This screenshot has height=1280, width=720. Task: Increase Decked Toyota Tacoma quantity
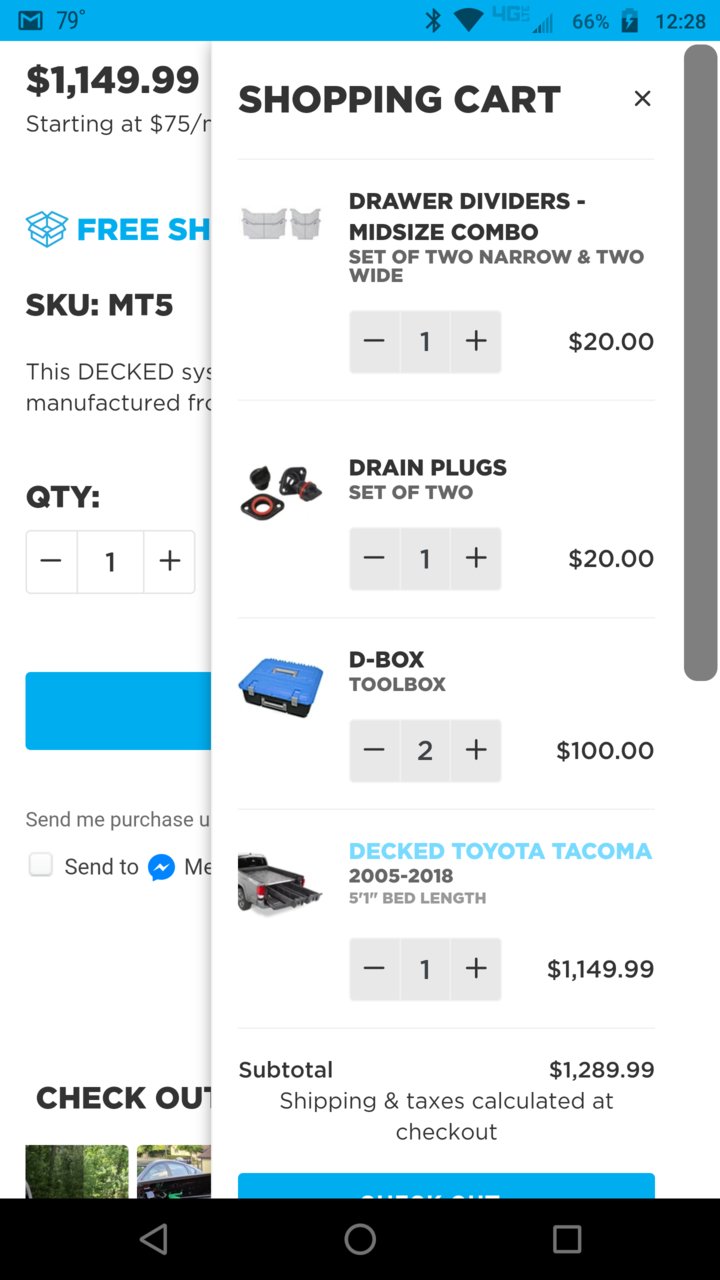[476, 968]
